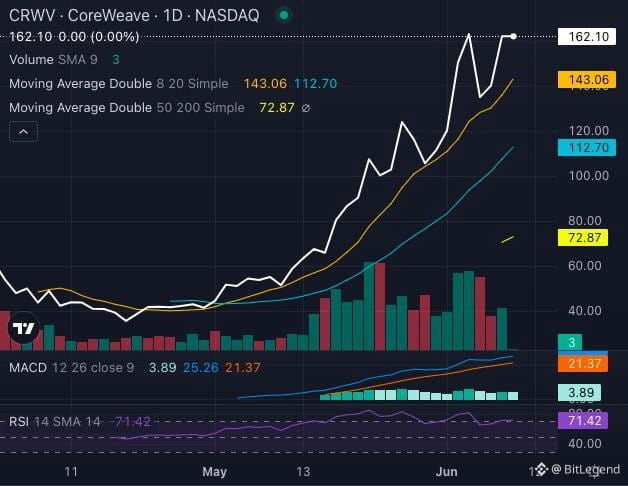Click the 3.89 MACD histogram tag
The height and width of the screenshot is (486, 628).
(579, 393)
